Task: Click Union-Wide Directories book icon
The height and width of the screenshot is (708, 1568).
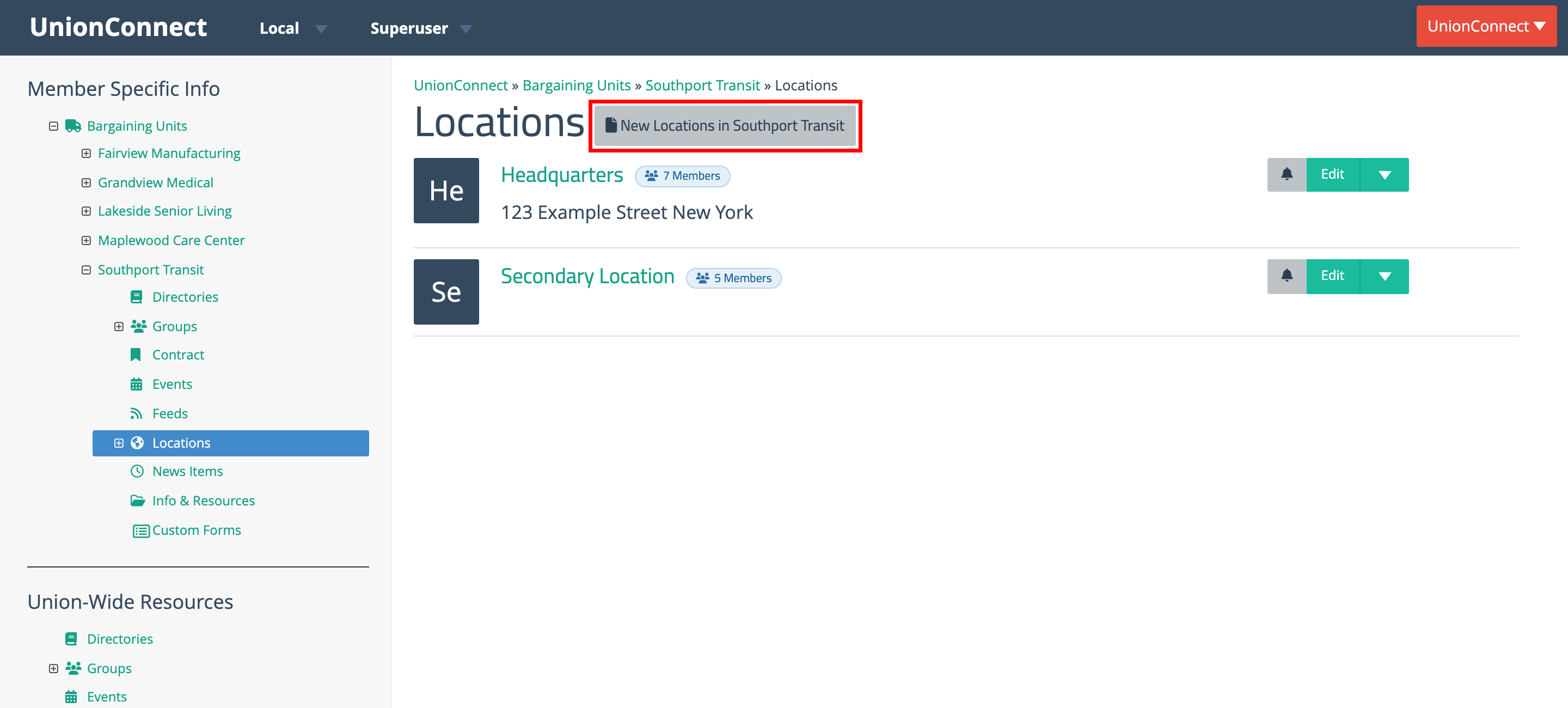Action: click(71, 639)
